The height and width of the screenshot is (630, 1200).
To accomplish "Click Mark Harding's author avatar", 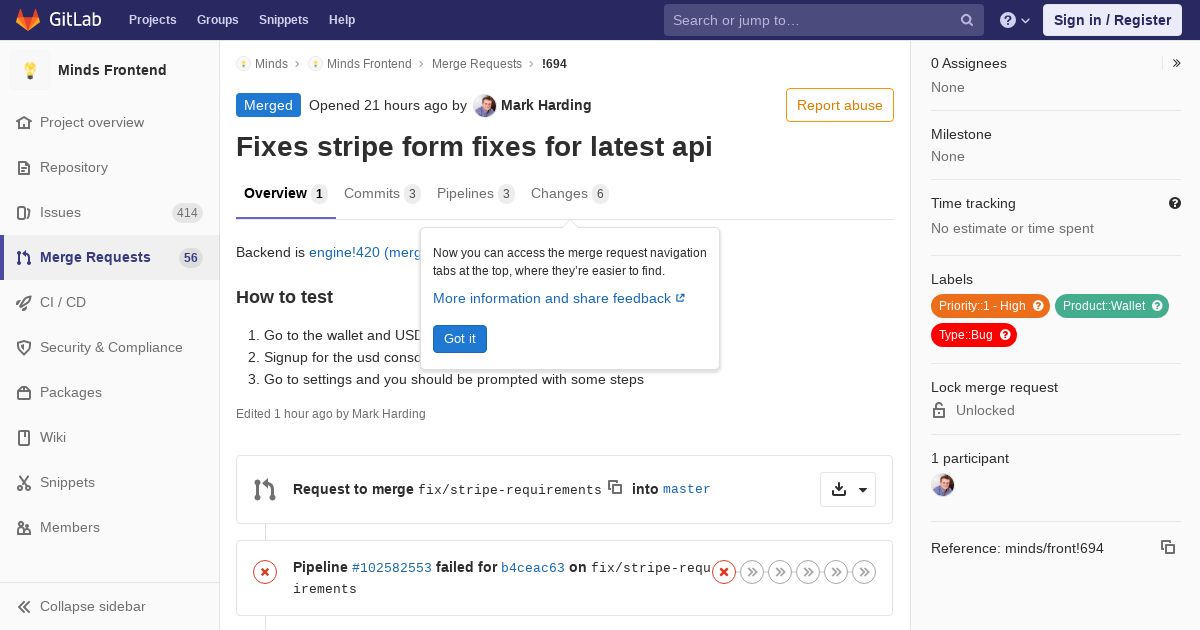I will click(x=485, y=105).
